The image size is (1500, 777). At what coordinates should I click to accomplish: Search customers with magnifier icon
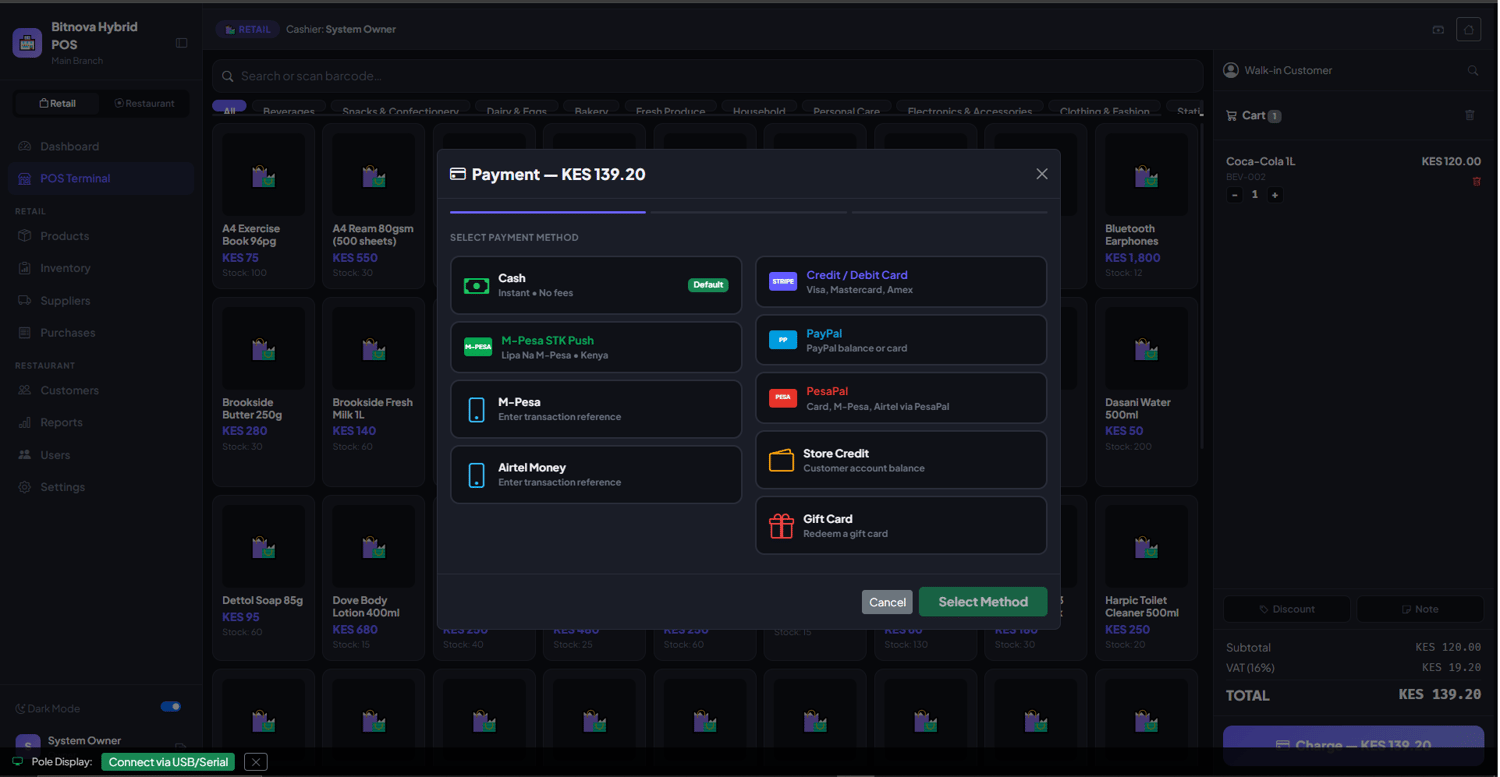pos(1473,71)
